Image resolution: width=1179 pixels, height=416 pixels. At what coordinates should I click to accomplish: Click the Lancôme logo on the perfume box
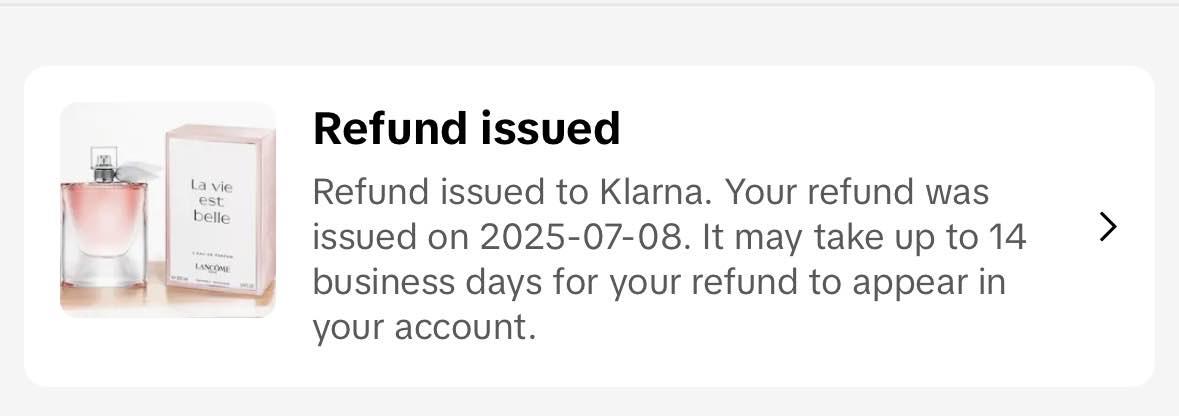click(211, 269)
